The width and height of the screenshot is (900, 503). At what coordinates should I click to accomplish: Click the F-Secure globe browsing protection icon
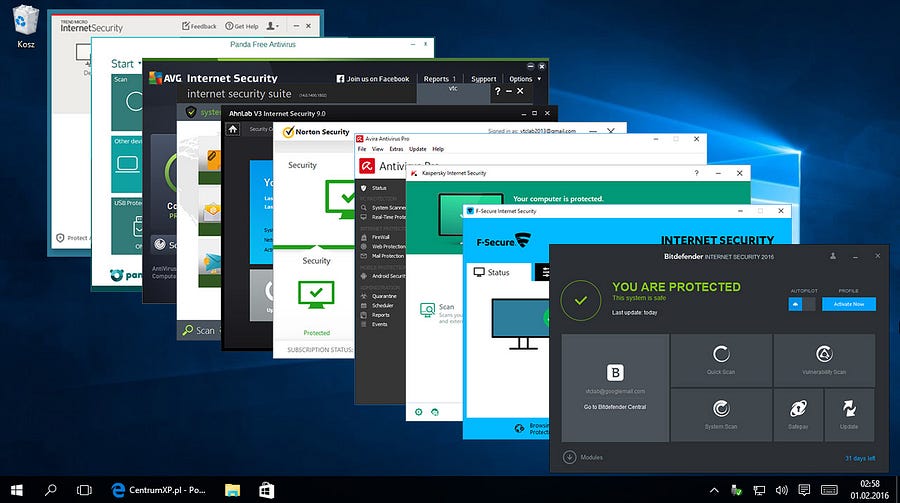519,428
